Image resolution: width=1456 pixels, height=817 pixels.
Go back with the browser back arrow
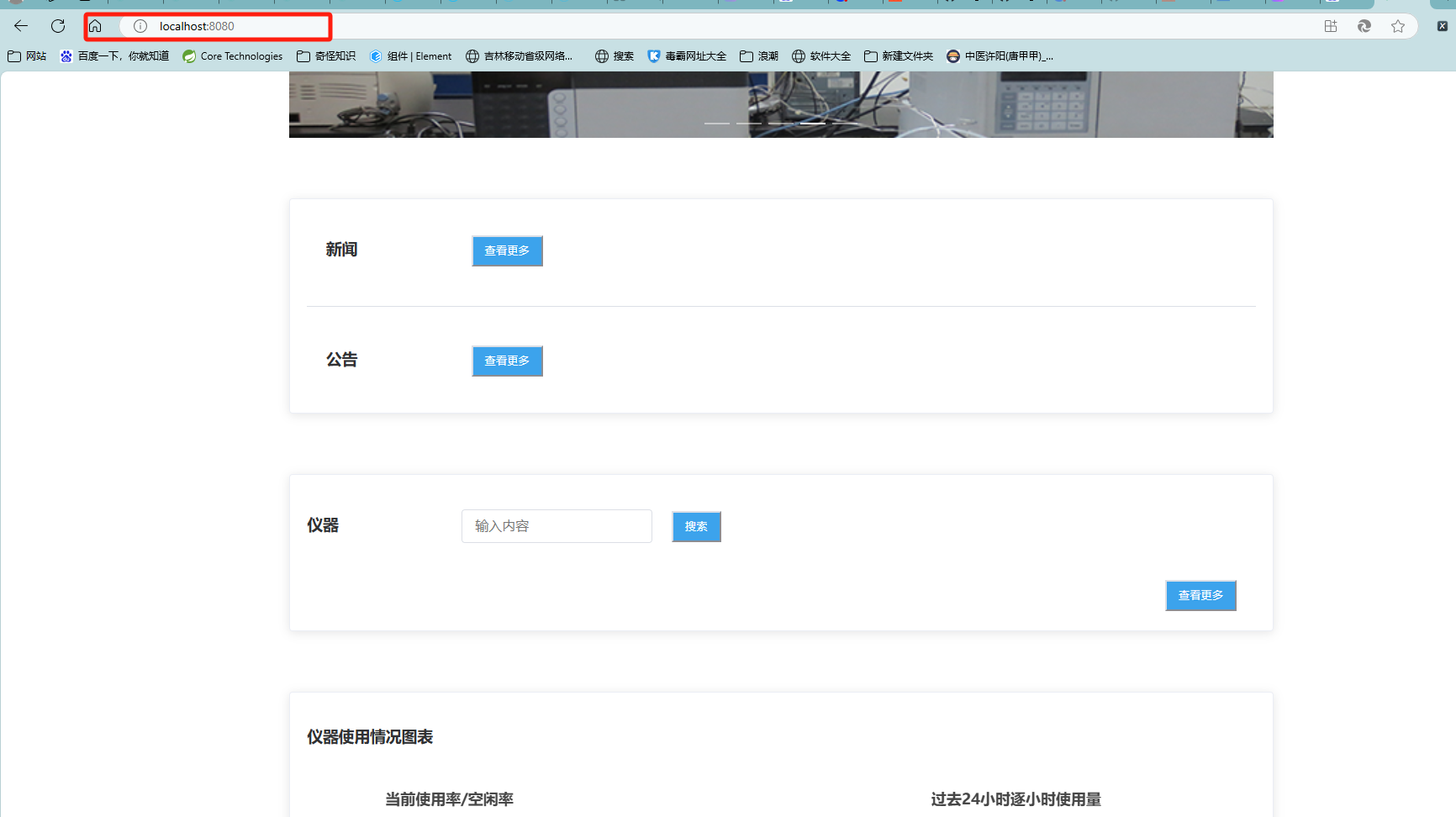[21, 26]
